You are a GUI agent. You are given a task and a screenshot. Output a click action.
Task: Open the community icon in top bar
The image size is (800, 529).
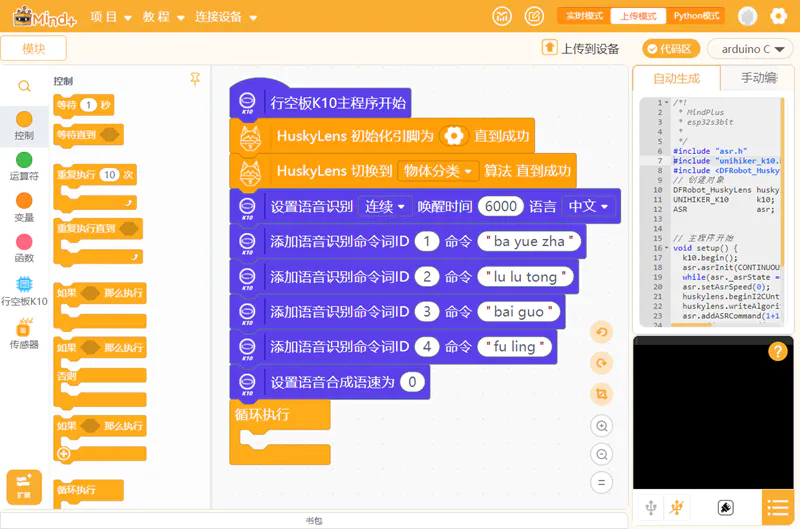[x=502, y=16]
